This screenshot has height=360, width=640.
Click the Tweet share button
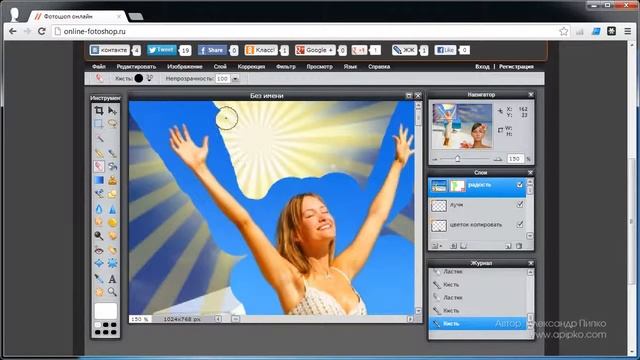162,50
